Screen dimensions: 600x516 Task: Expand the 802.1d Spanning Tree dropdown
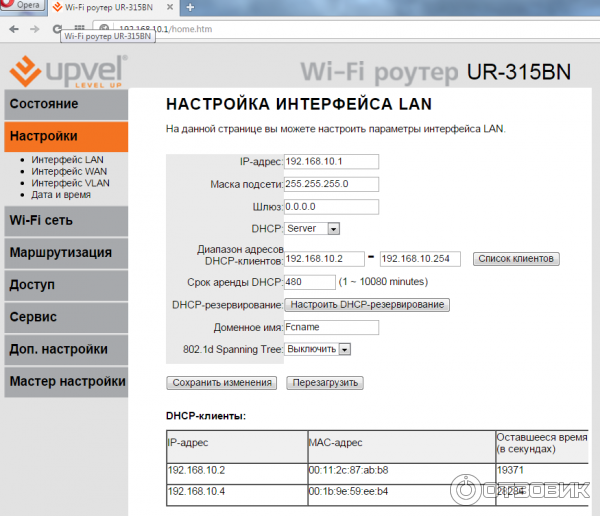coord(318,349)
